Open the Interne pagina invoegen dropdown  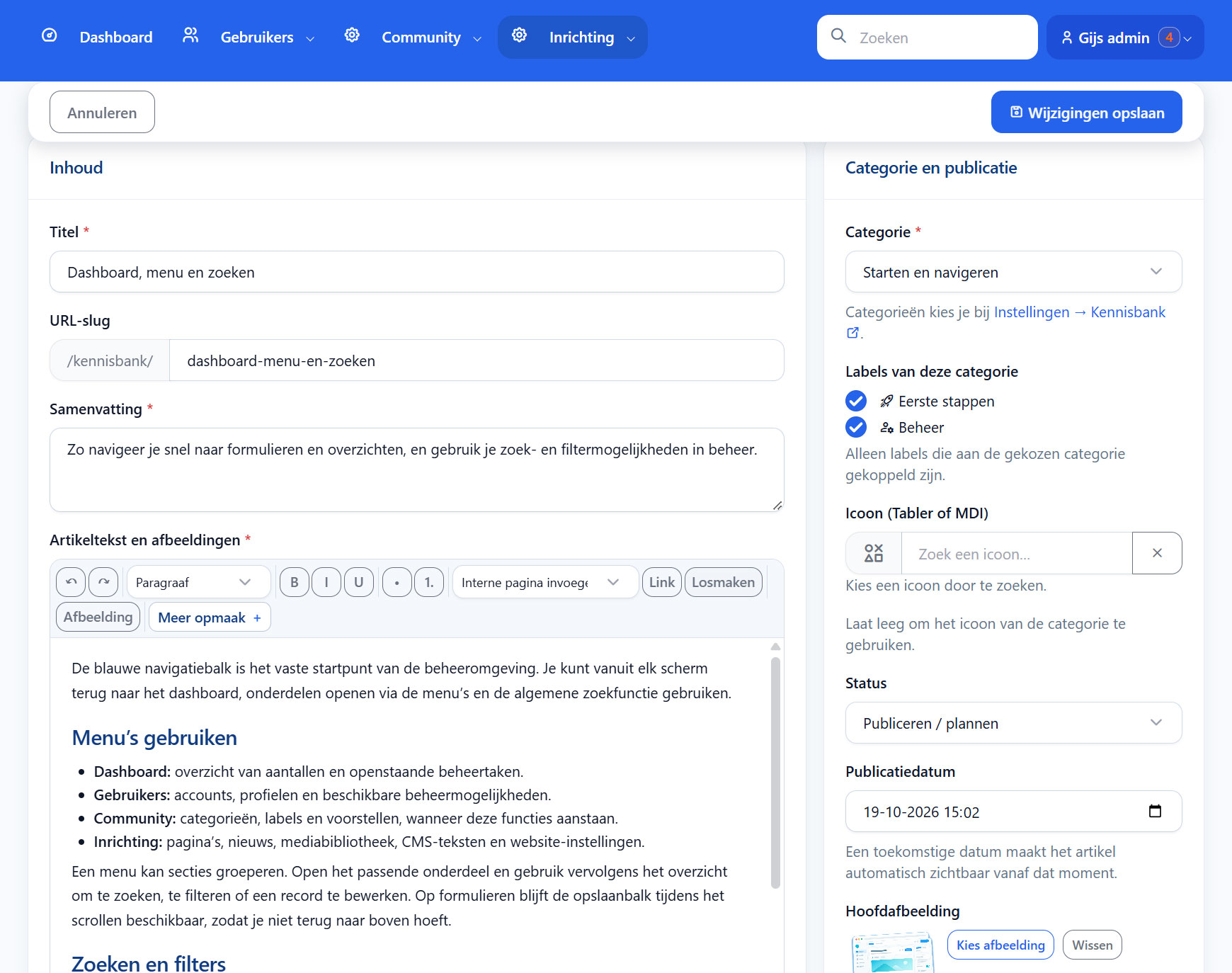pos(545,582)
